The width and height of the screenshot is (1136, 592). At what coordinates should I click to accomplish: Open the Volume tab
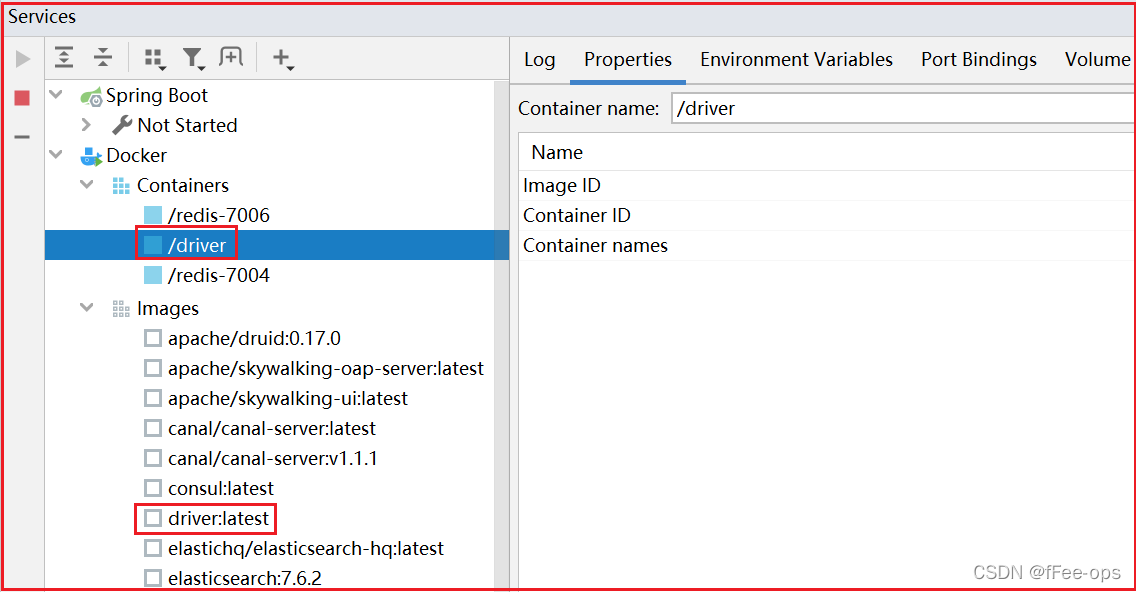[1098, 59]
